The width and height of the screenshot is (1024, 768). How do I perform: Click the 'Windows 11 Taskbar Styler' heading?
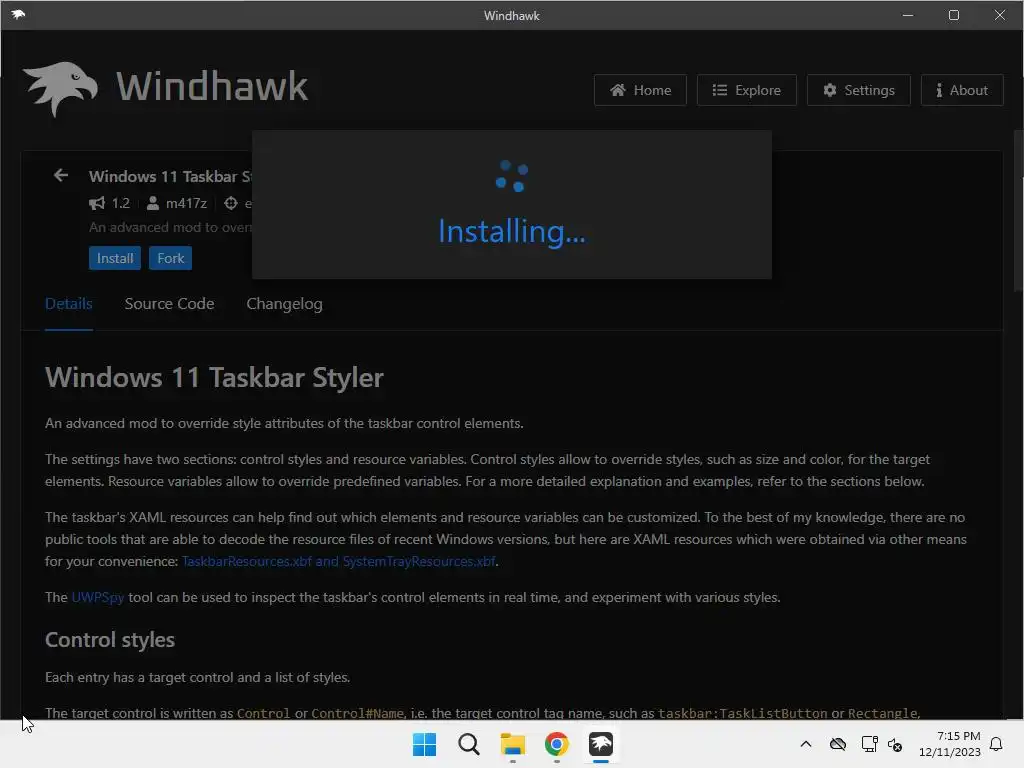(214, 378)
